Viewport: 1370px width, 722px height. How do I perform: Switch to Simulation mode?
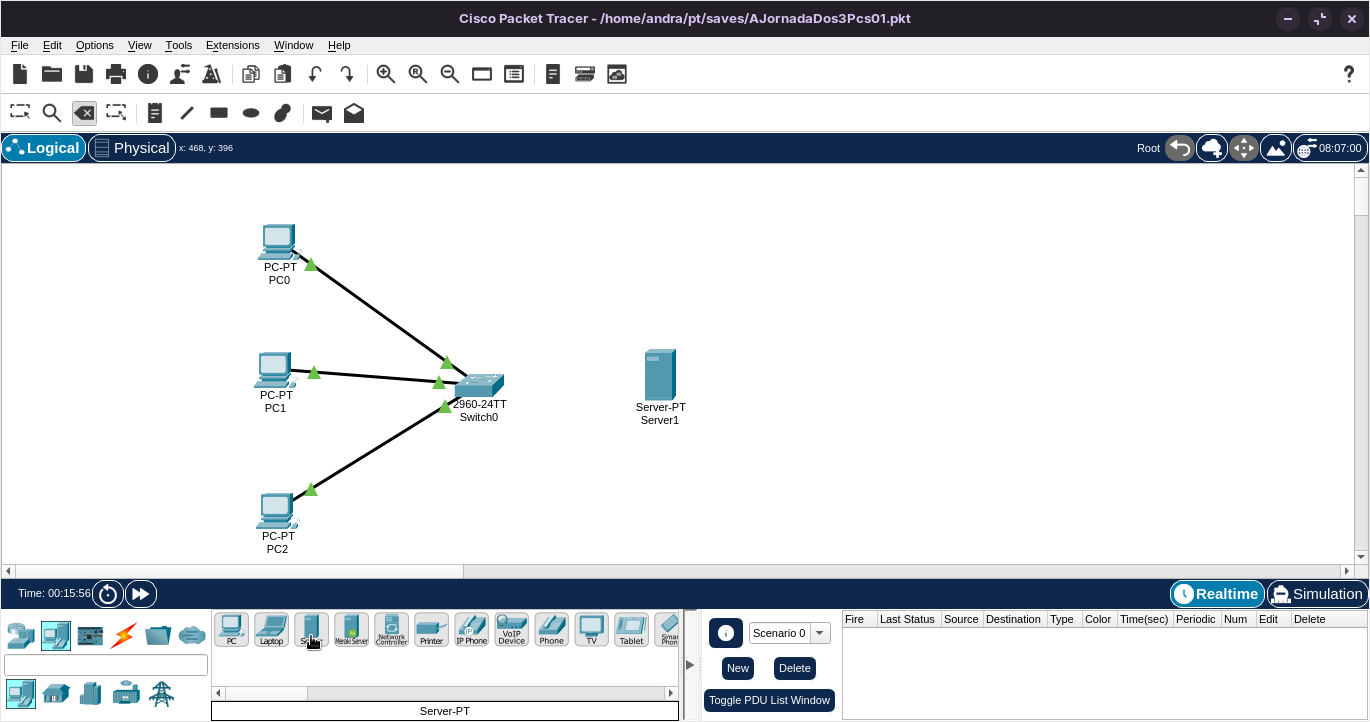pos(1316,594)
